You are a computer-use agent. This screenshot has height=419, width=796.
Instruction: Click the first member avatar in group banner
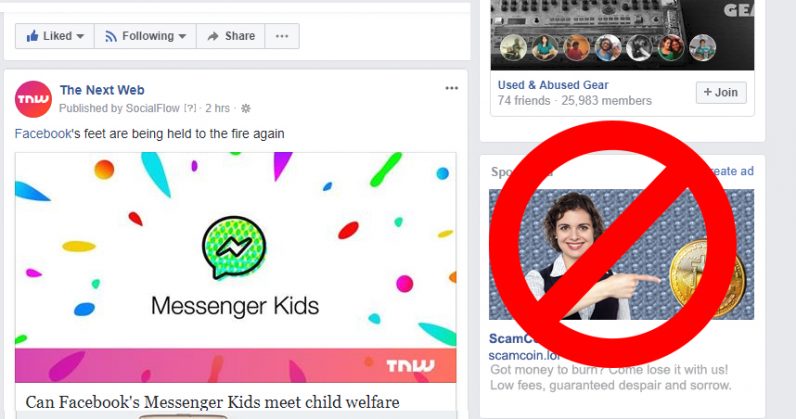(x=513, y=48)
